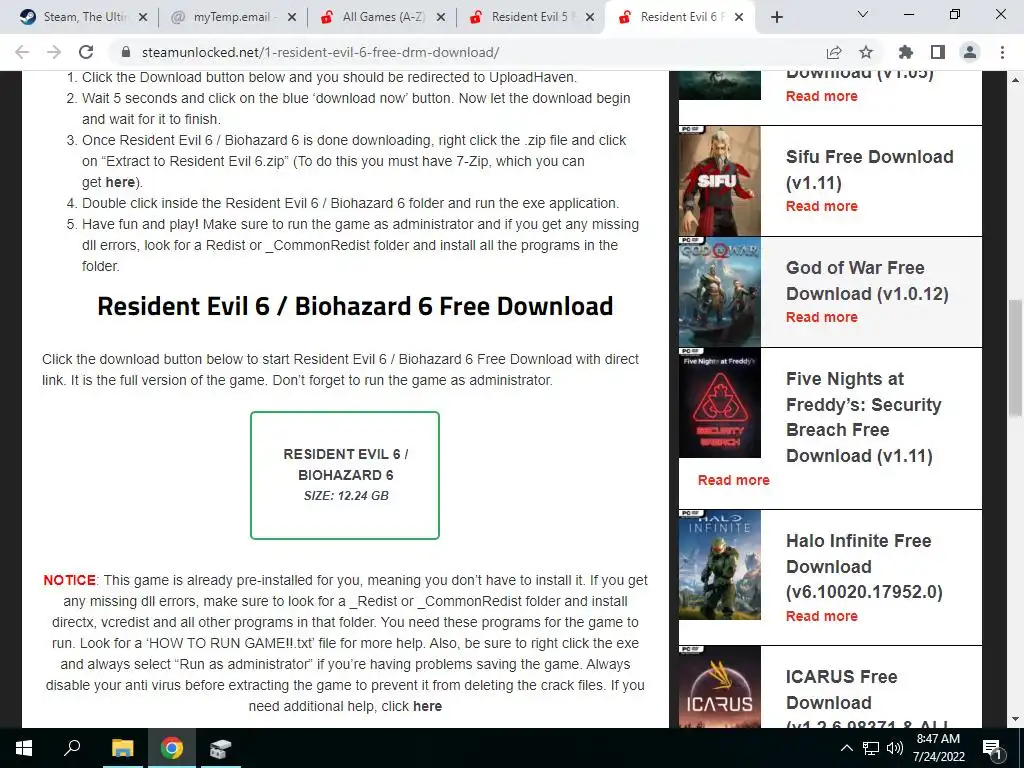Image resolution: width=1024 pixels, height=768 pixels.
Task: Close the Resident Evil 6 tab
Action: (739, 17)
